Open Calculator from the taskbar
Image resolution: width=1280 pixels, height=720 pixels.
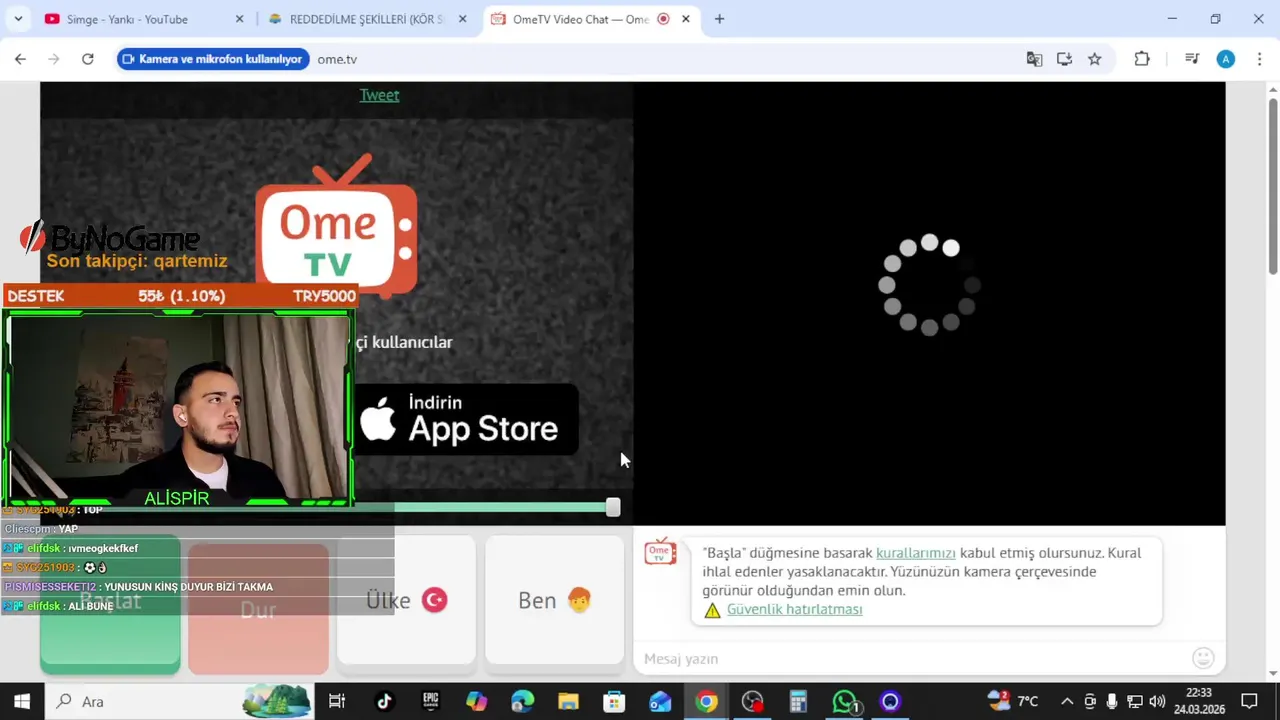coord(798,701)
